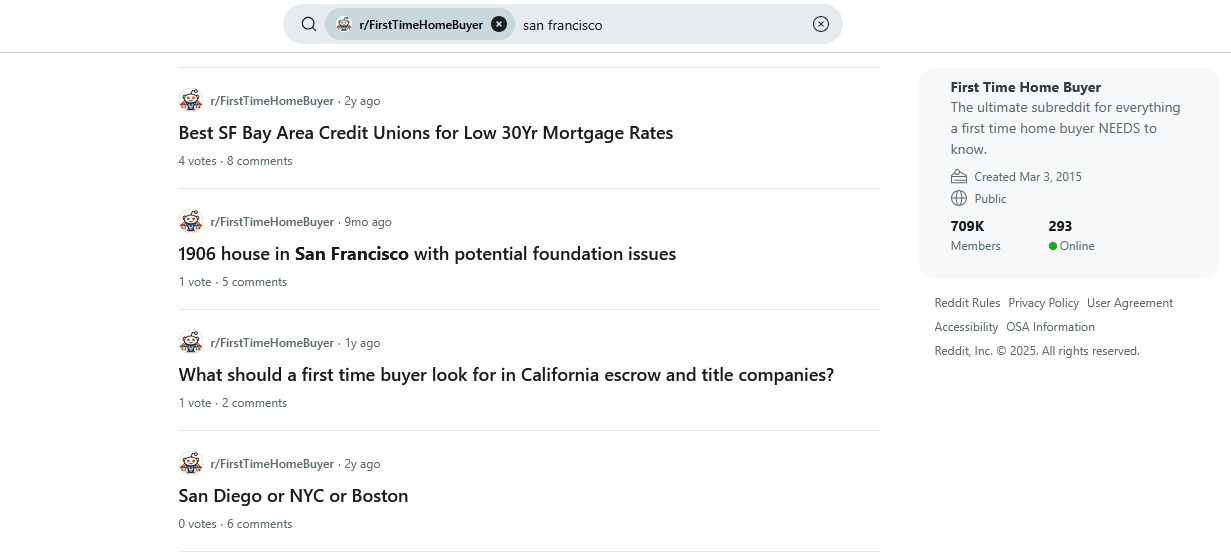
Task: Open California escrow and title companies post
Action: point(506,375)
